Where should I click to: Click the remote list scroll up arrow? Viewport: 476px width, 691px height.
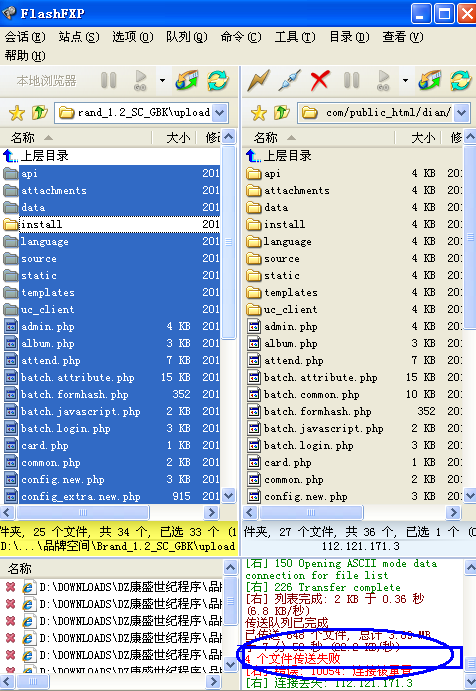(470, 137)
